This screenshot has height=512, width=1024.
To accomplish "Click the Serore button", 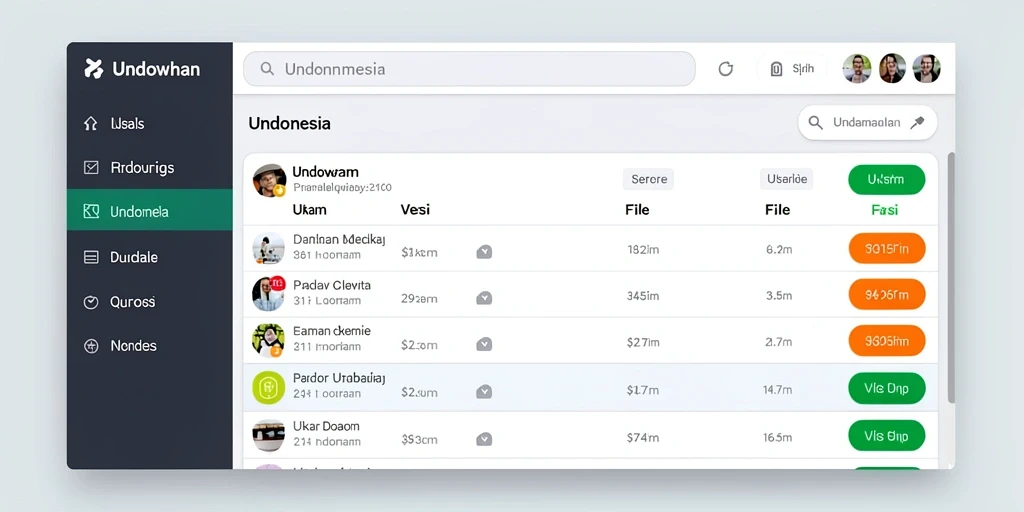I will (648, 179).
